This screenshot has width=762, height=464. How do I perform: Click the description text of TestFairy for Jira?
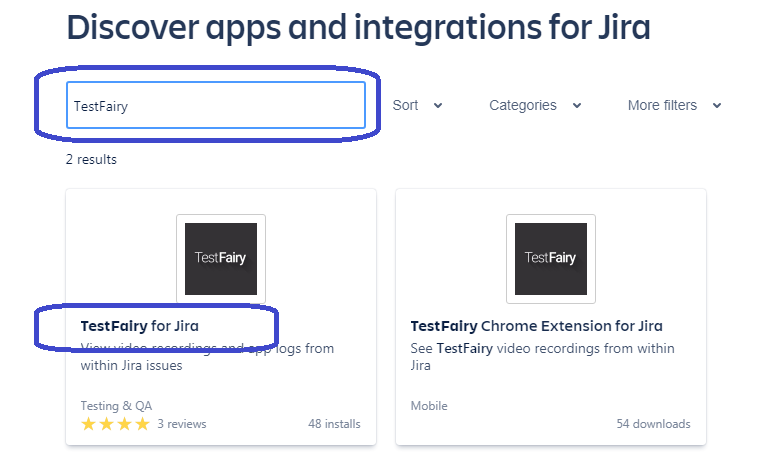tap(207, 357)
